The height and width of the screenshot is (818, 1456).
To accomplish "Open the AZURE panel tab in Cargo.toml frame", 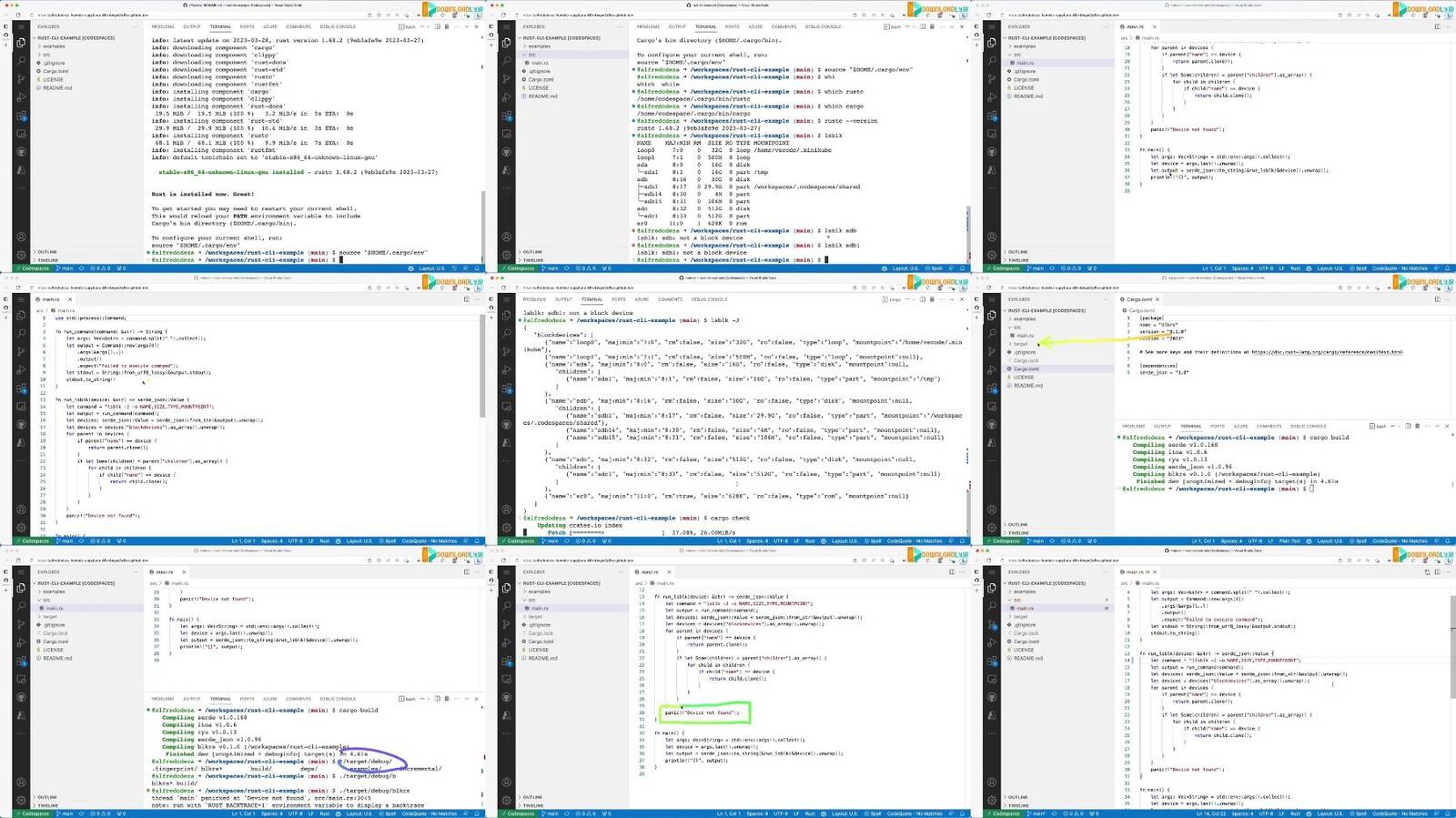I will pos(1240,426).
